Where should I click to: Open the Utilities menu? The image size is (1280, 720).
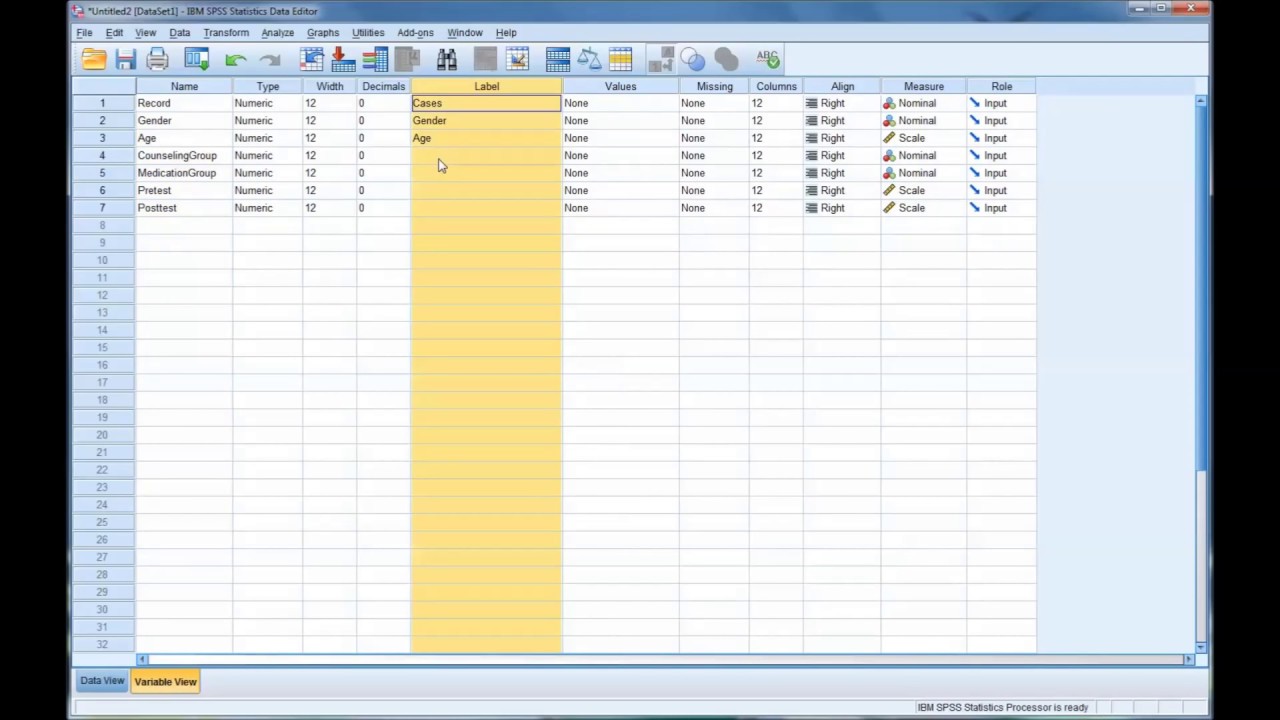tap(368, 33)
